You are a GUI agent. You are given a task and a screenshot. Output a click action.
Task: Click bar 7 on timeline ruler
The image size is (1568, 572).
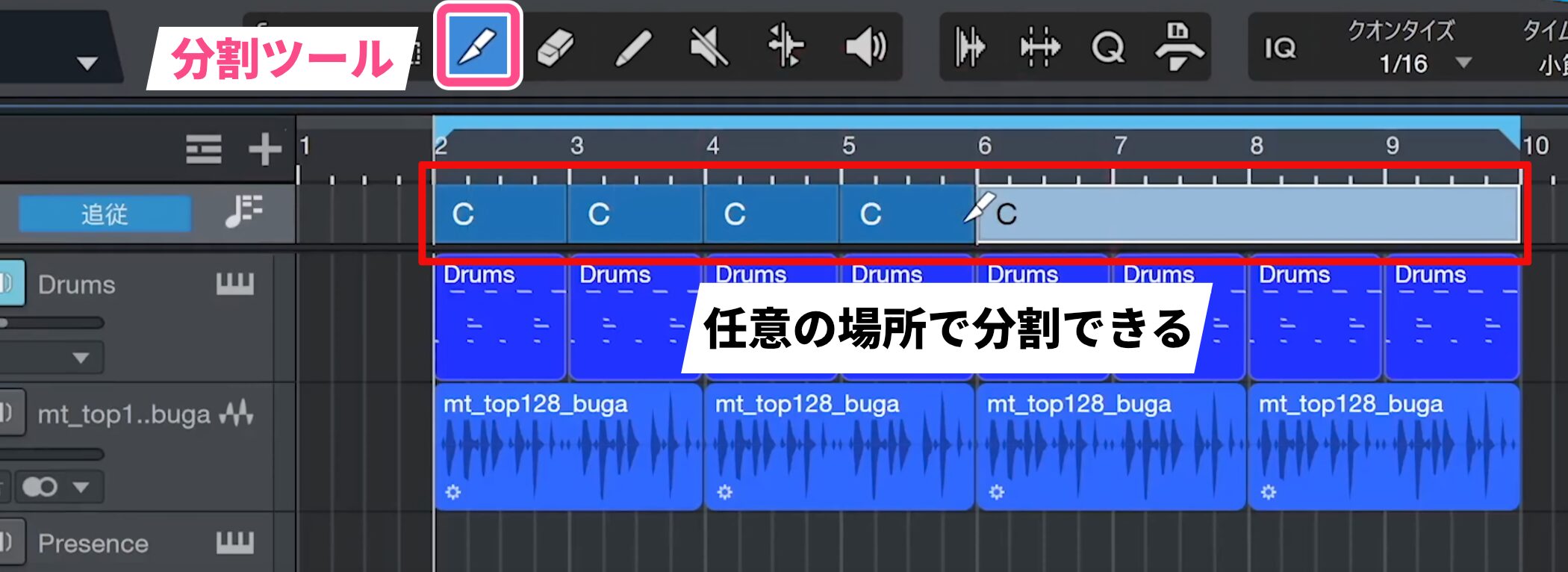pyautogui.click(x=1120, y=146)
